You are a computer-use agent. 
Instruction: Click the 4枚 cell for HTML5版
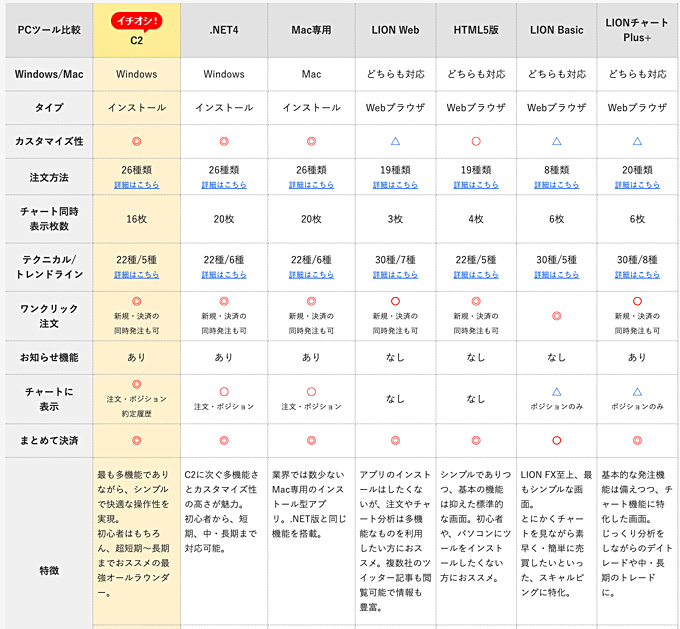click(476, 219)
